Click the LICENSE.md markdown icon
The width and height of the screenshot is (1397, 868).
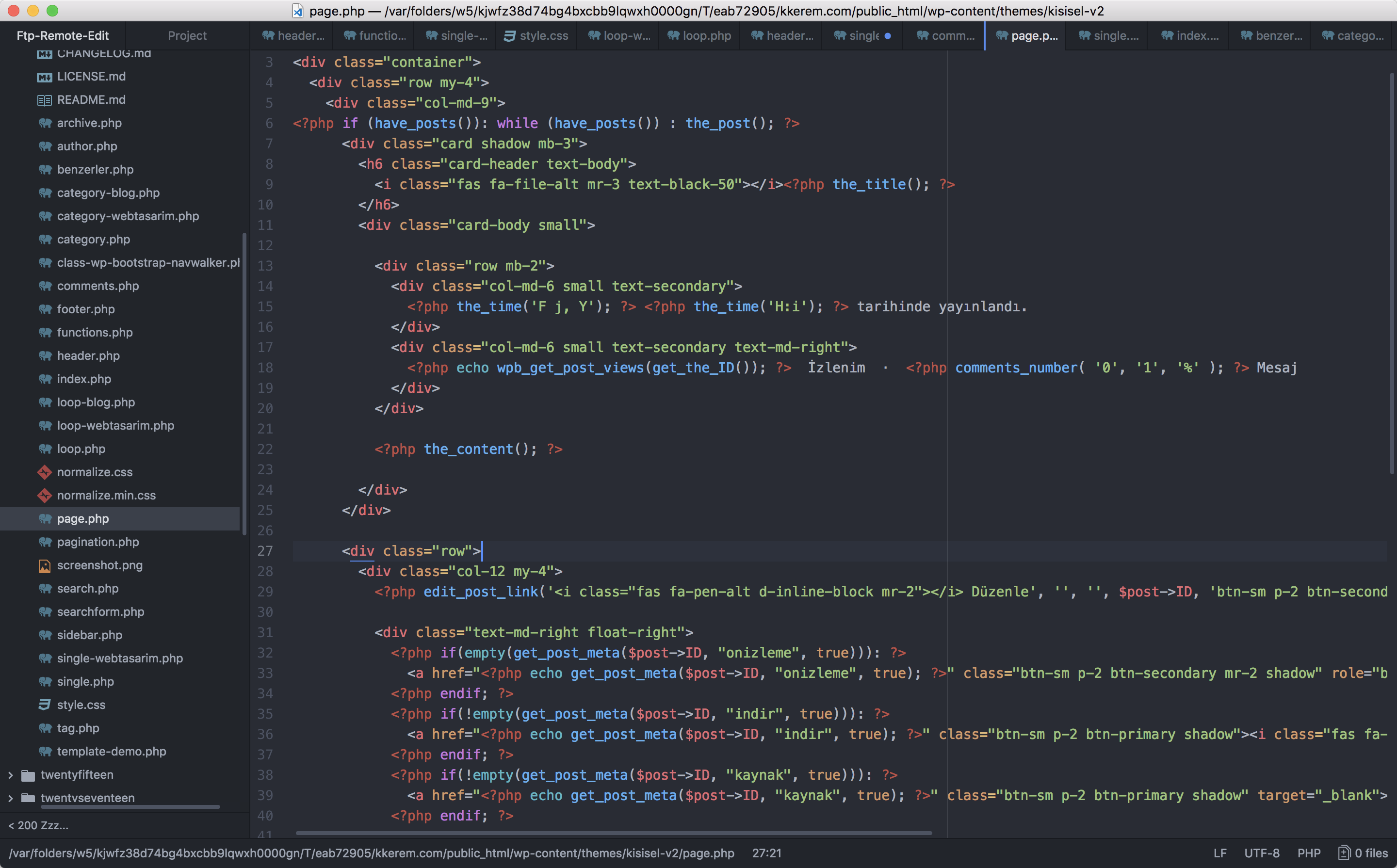coord(44,77)
